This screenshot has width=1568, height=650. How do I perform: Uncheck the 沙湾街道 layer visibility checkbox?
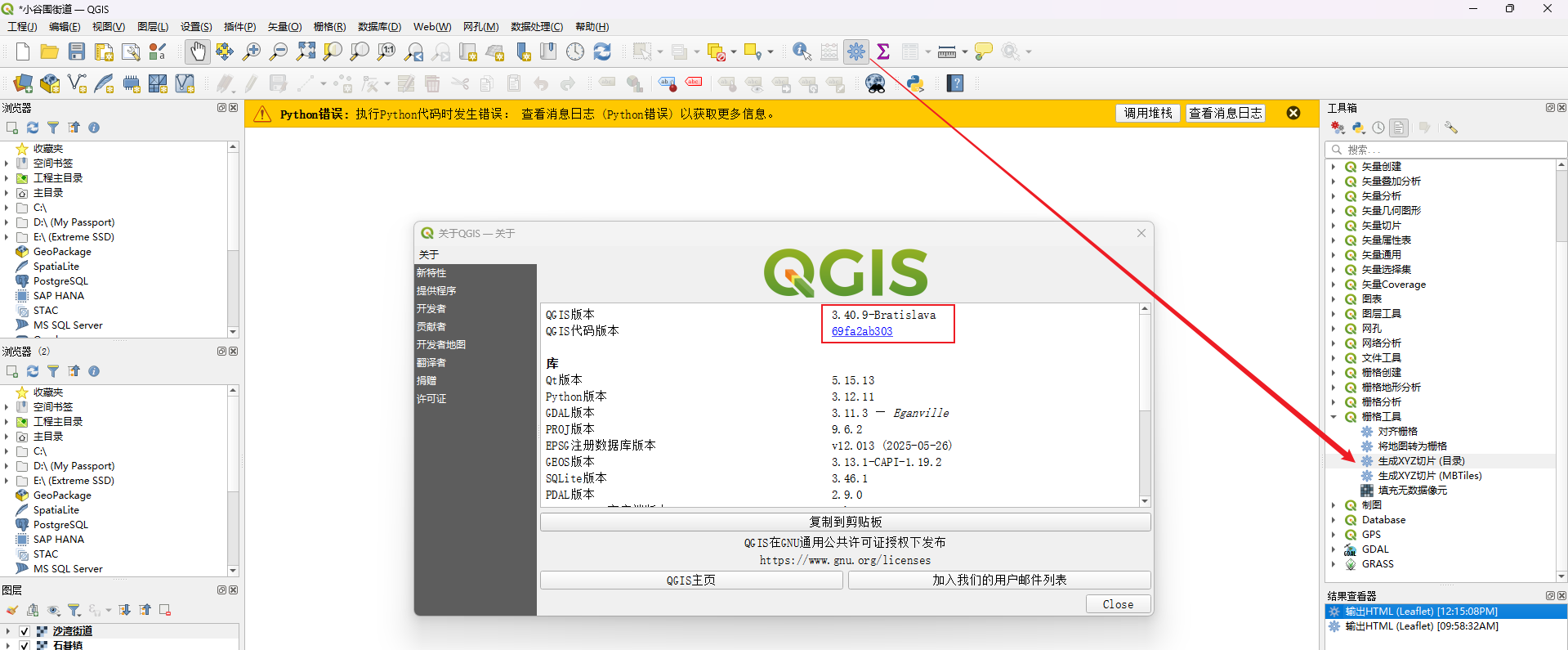coord(25,631)
